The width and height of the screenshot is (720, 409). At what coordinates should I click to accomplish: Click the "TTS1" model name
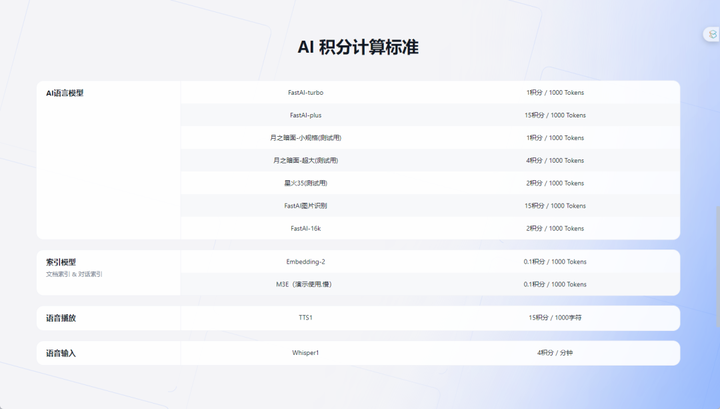click(x=305, y=317)
